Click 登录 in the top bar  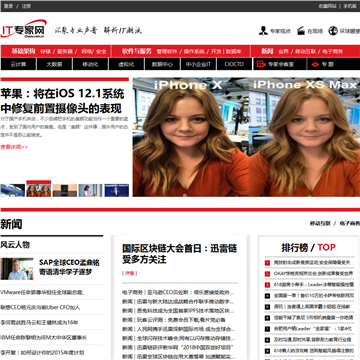point(9,6)
